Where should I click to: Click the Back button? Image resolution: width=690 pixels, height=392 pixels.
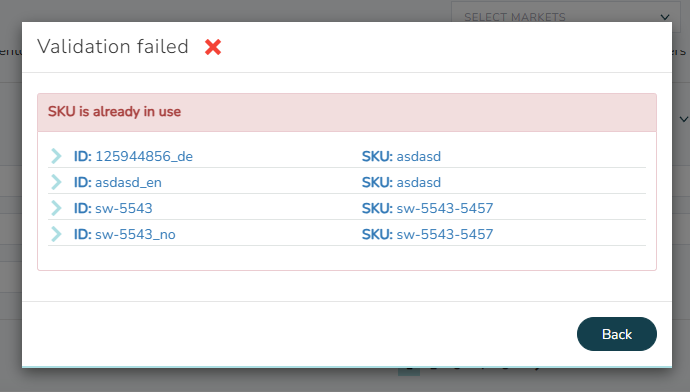click(x=617, y=334)
